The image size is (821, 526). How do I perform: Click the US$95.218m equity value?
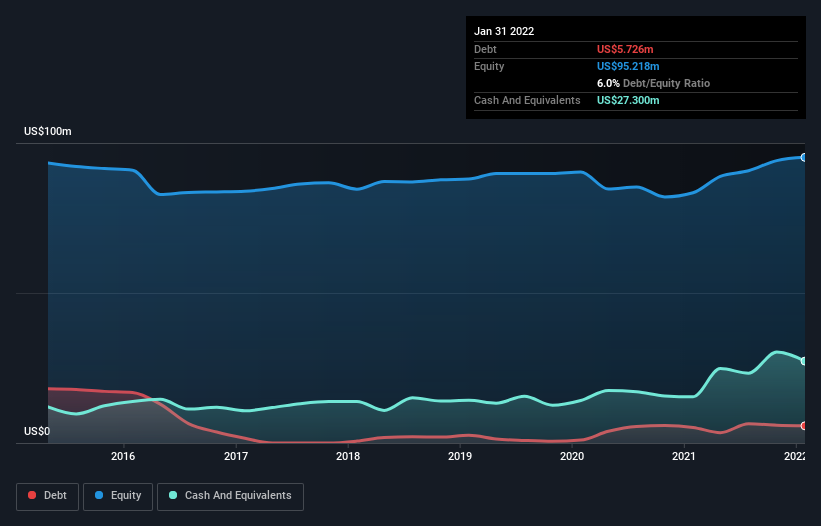tap(628, 66)
